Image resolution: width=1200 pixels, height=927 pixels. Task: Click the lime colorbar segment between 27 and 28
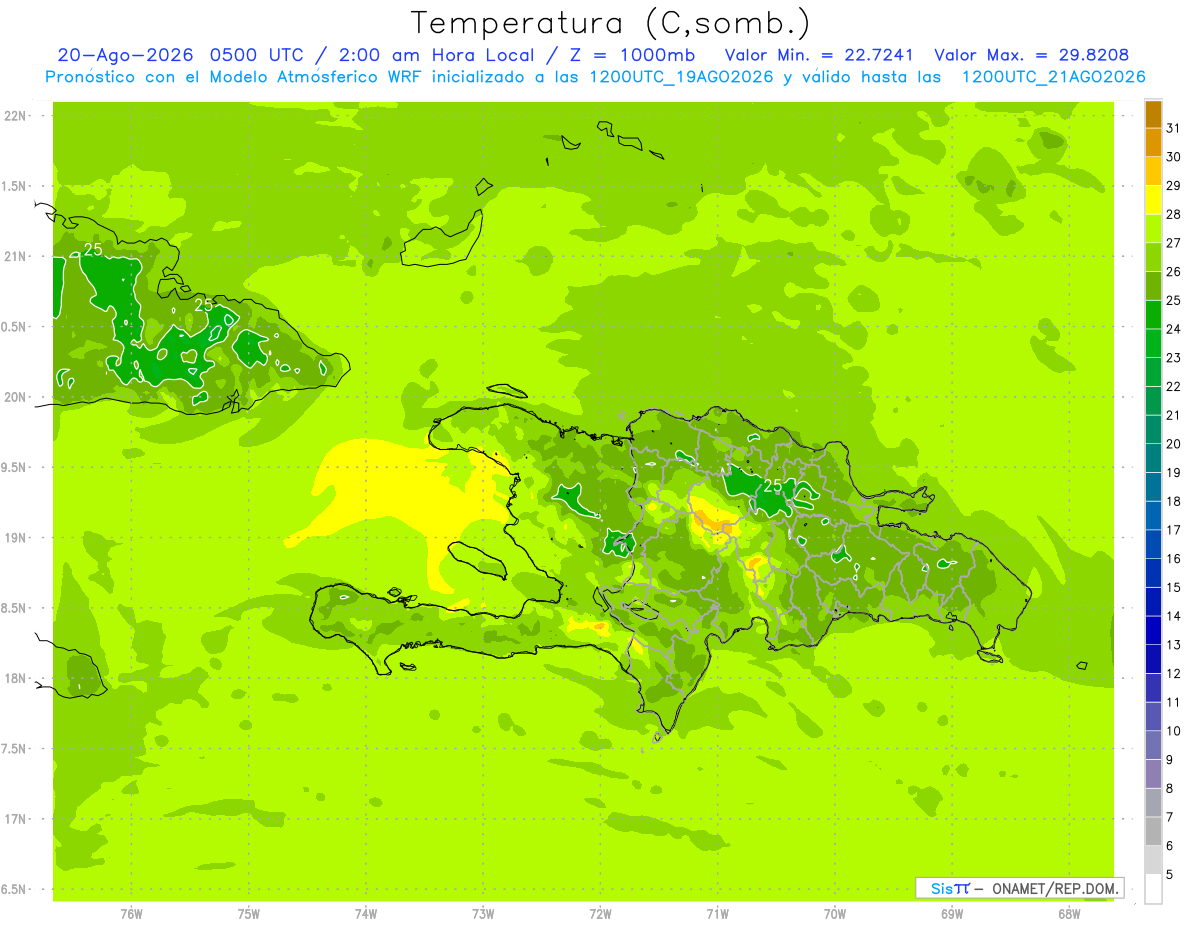click(1153, 228)
